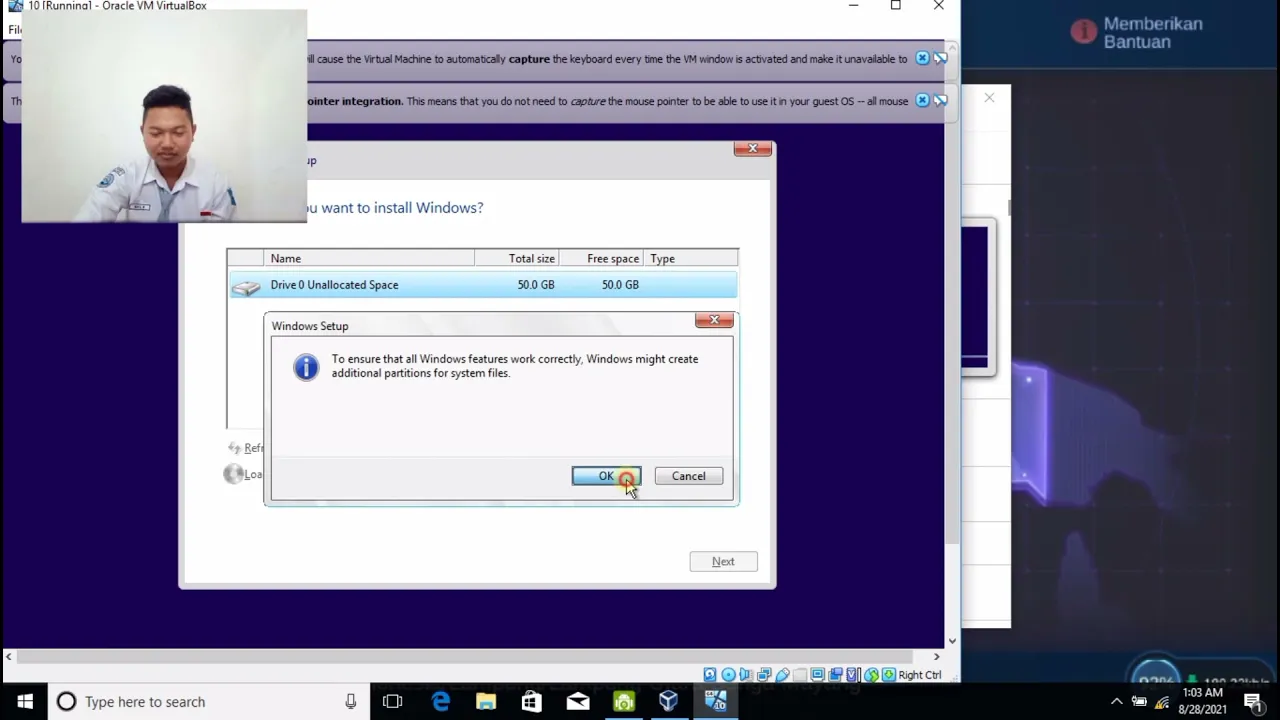Image resolution: width=1280 pixels, height=720 pixels.
Task: Click the hard disk activity status icon
Action: point(710,675)
